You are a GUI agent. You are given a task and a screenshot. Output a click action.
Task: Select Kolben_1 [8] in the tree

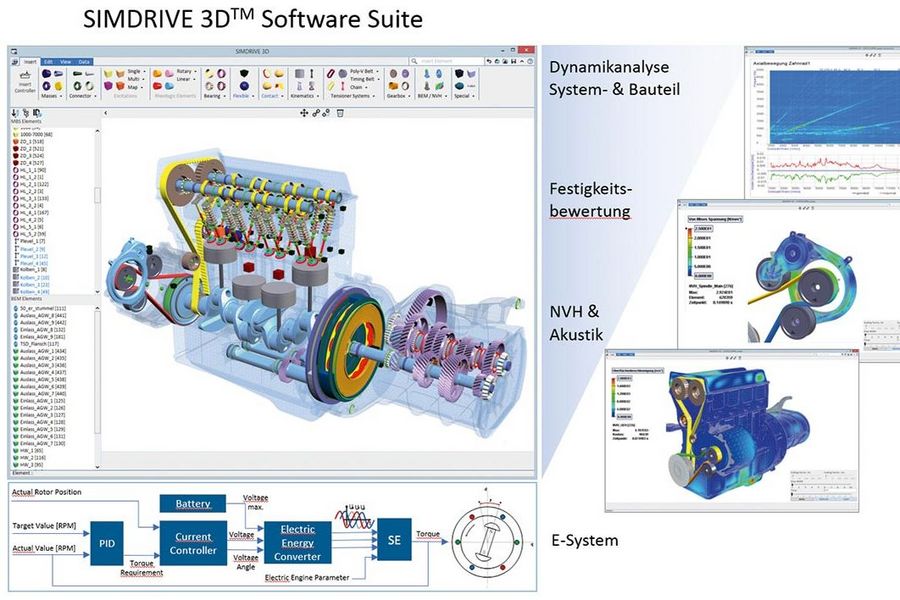point(30,269)
